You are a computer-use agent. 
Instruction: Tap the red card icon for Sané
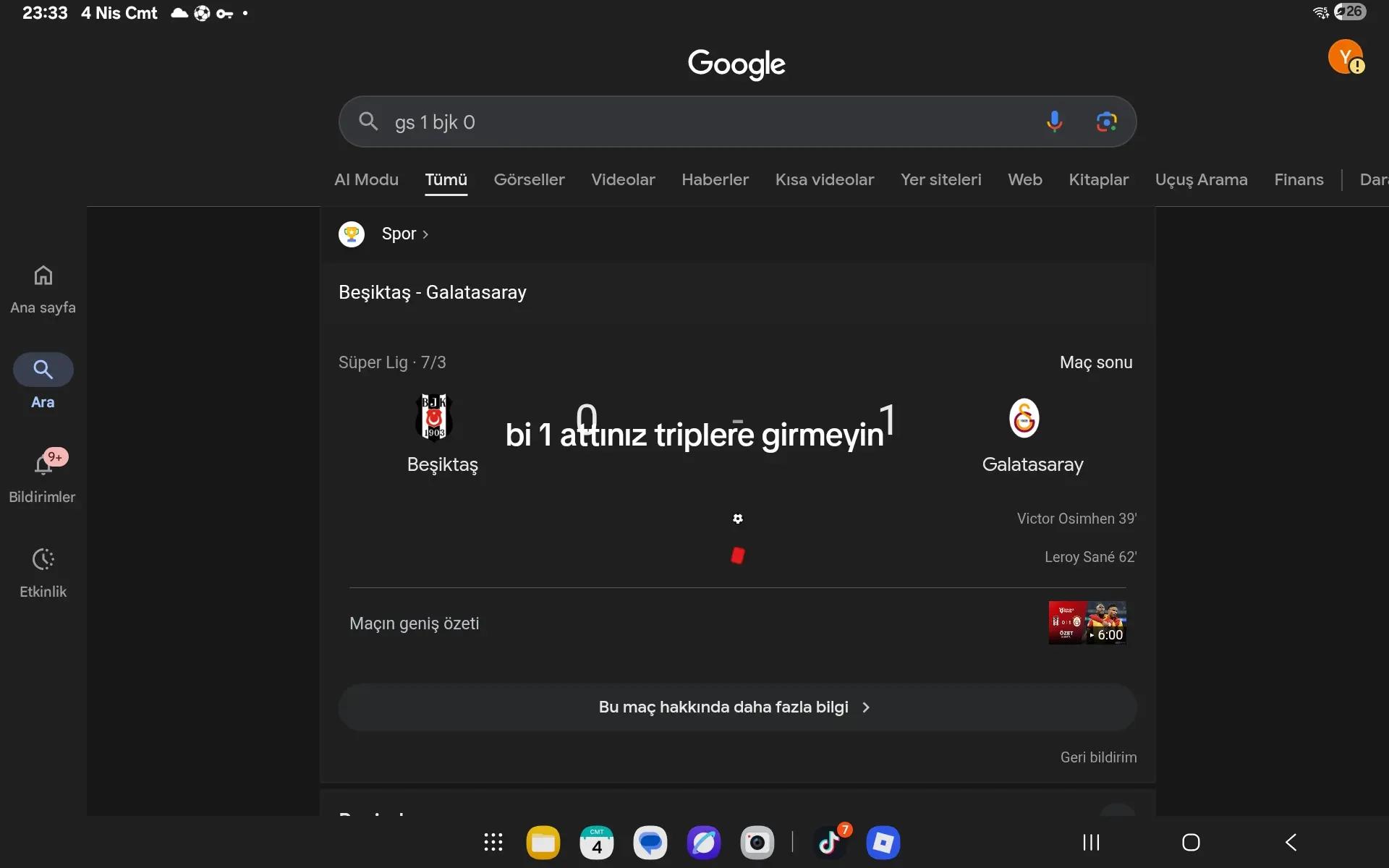tap(738, 556)
